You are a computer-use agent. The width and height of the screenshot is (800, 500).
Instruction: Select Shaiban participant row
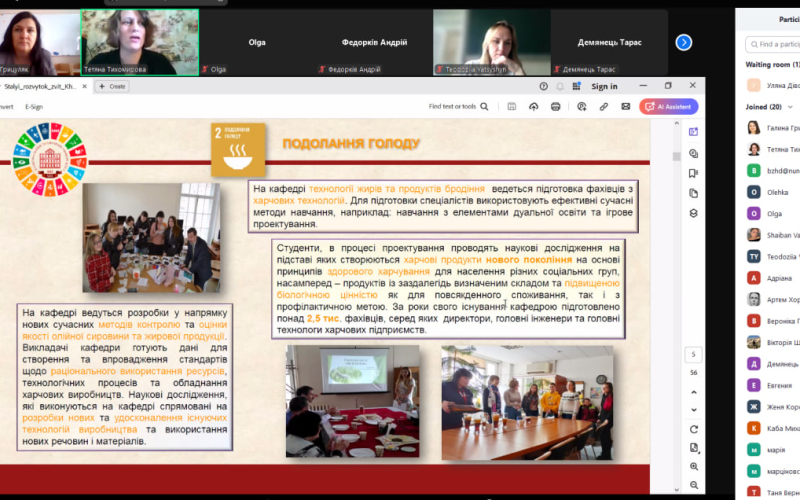(x=773, y=235)
